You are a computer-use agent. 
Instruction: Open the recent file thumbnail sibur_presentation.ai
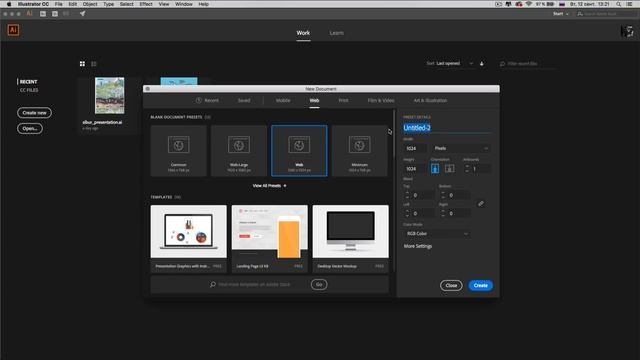(109, 96)
